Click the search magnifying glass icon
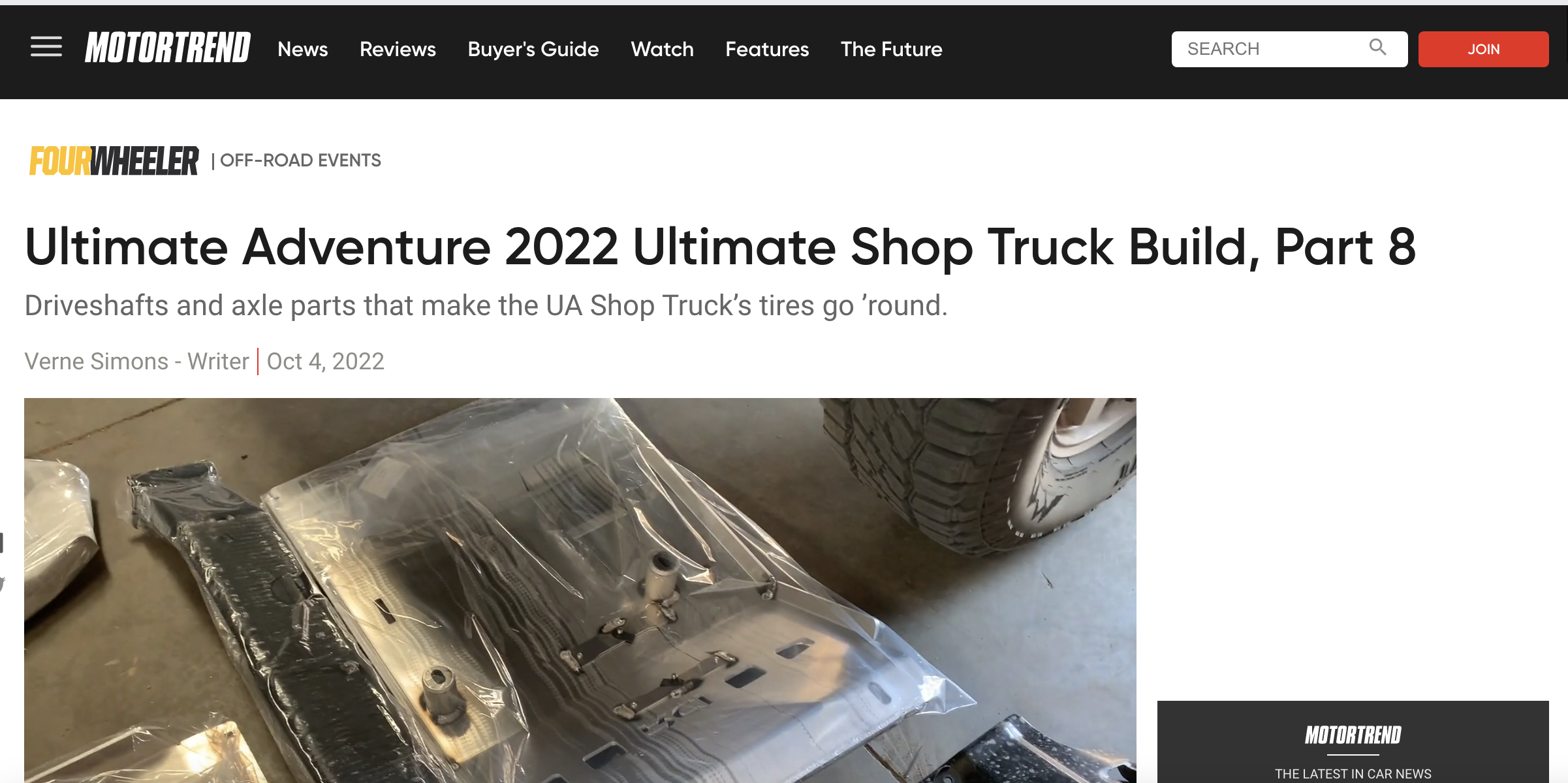This screenshot has height=783, width=1568. tap(1377, 47)
